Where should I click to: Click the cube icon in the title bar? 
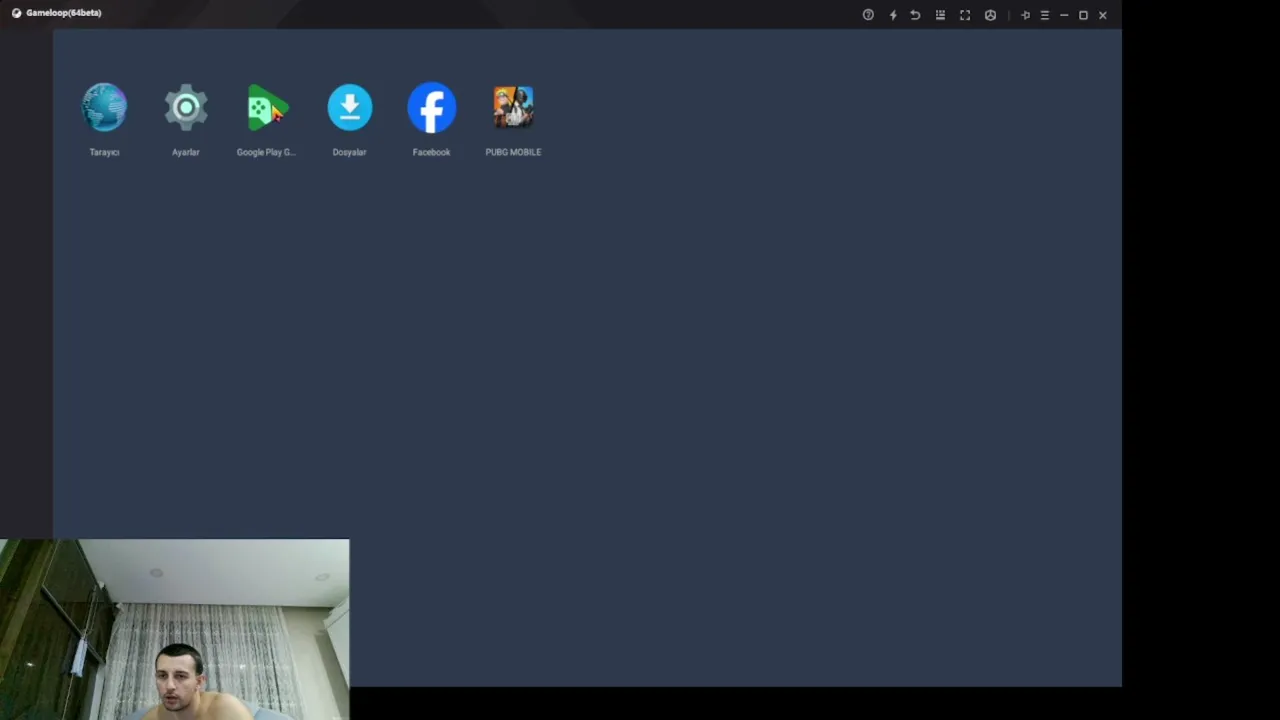[x=990, y=15]
